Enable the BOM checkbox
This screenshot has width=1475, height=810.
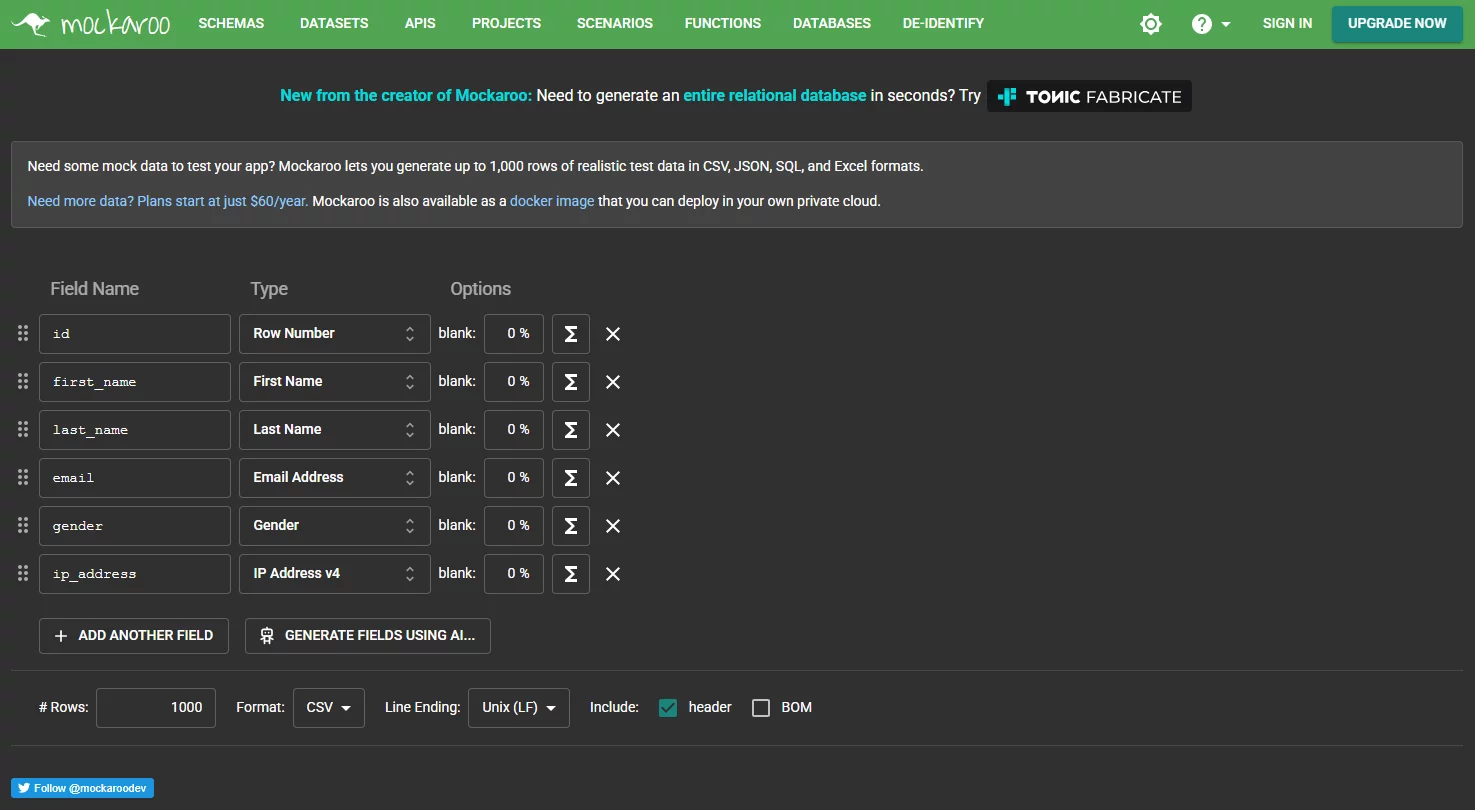761,708
